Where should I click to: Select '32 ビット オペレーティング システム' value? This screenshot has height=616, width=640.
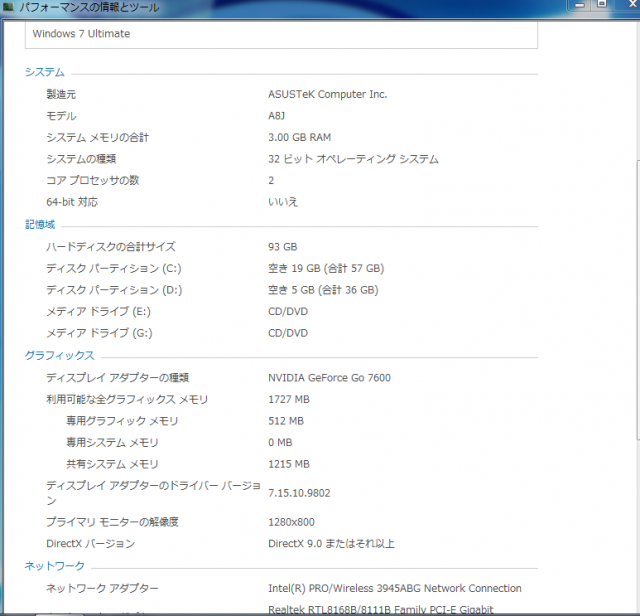tap(353, 159)
